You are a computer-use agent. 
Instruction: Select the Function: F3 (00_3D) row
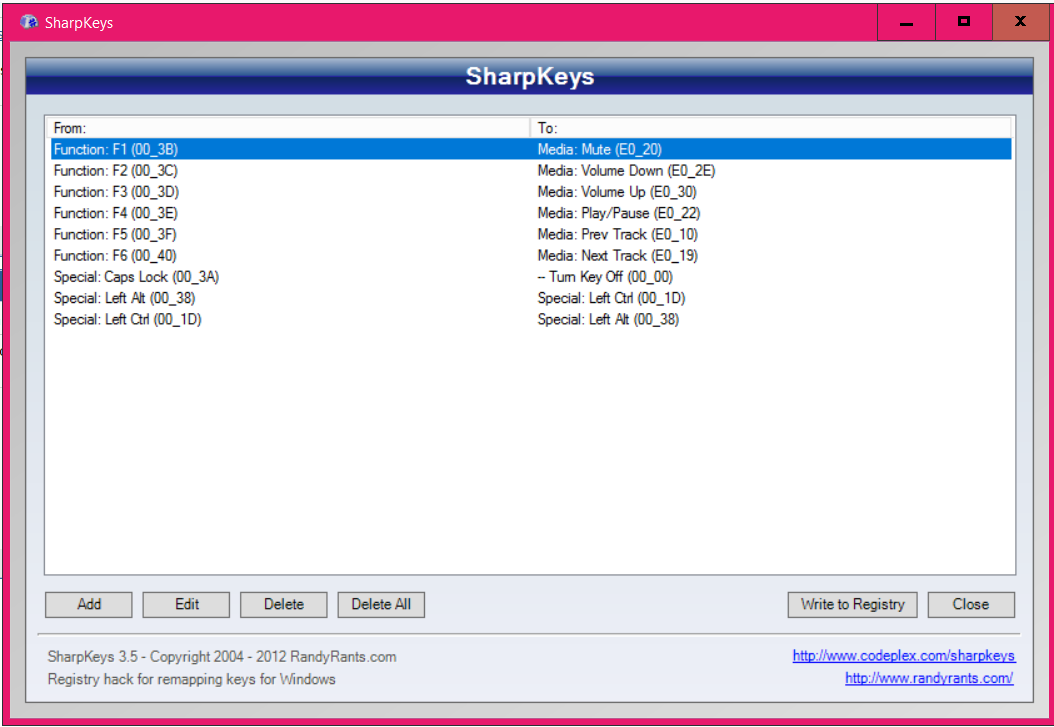pyautogui.click(x=531, y=191)
